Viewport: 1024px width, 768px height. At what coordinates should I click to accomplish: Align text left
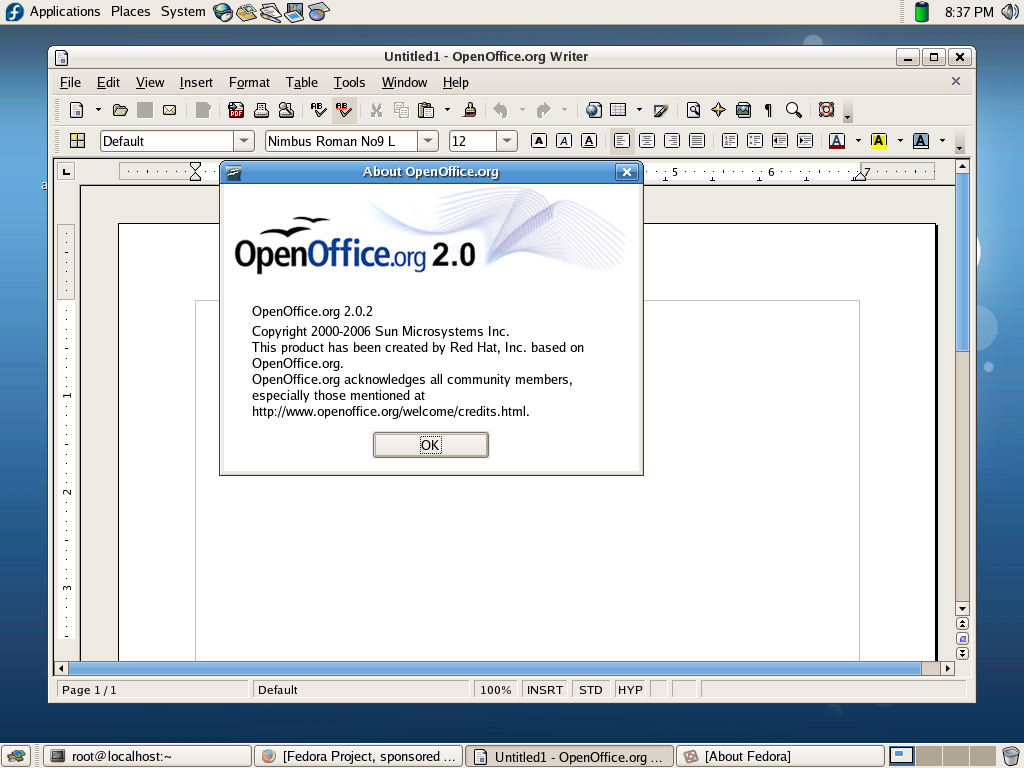[x=622, y=140]
